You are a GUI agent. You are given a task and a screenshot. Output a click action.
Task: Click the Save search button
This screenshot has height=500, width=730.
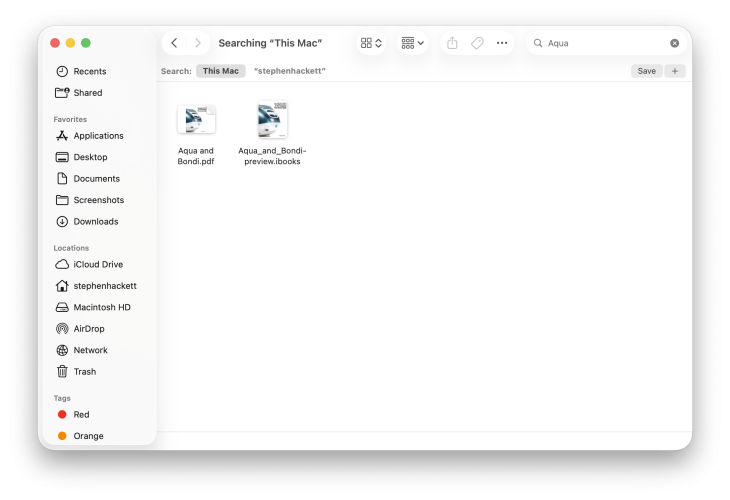click(646, 71)
